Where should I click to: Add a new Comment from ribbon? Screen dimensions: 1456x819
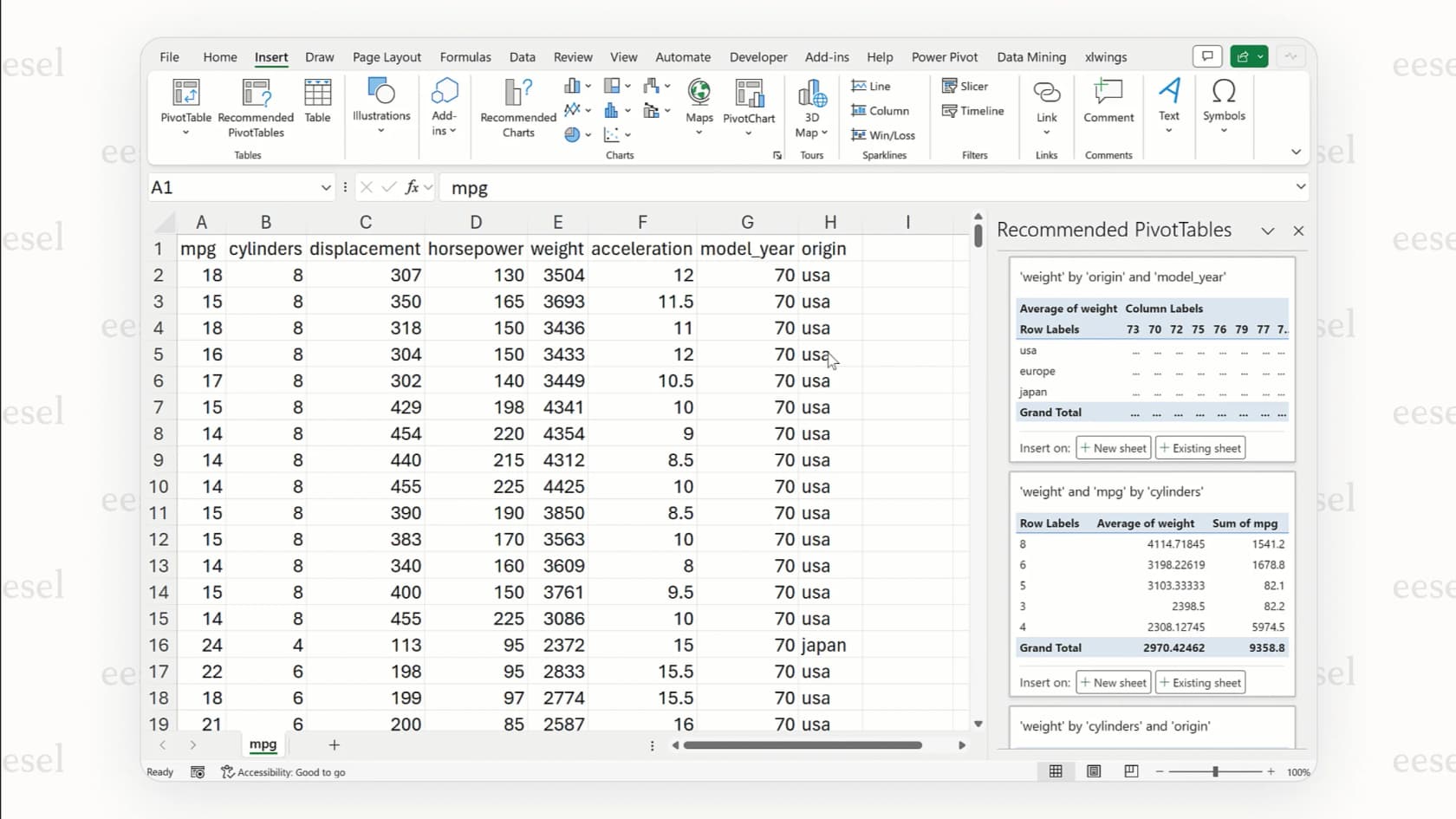pos(1108,101)
